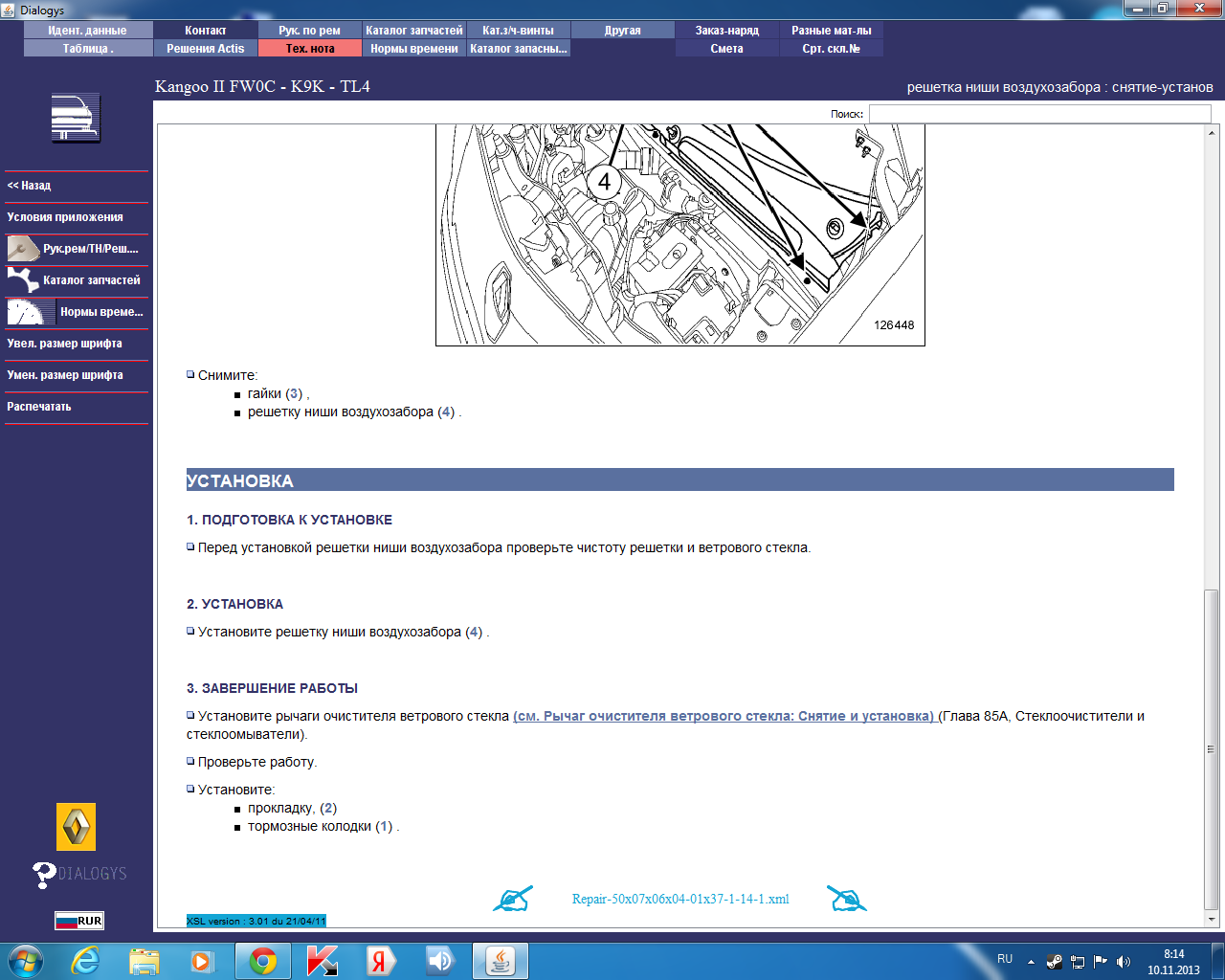Open Dialogys help question mark icon
Image resolution: width=1225 pixels, height=980 pixels.
44,874
